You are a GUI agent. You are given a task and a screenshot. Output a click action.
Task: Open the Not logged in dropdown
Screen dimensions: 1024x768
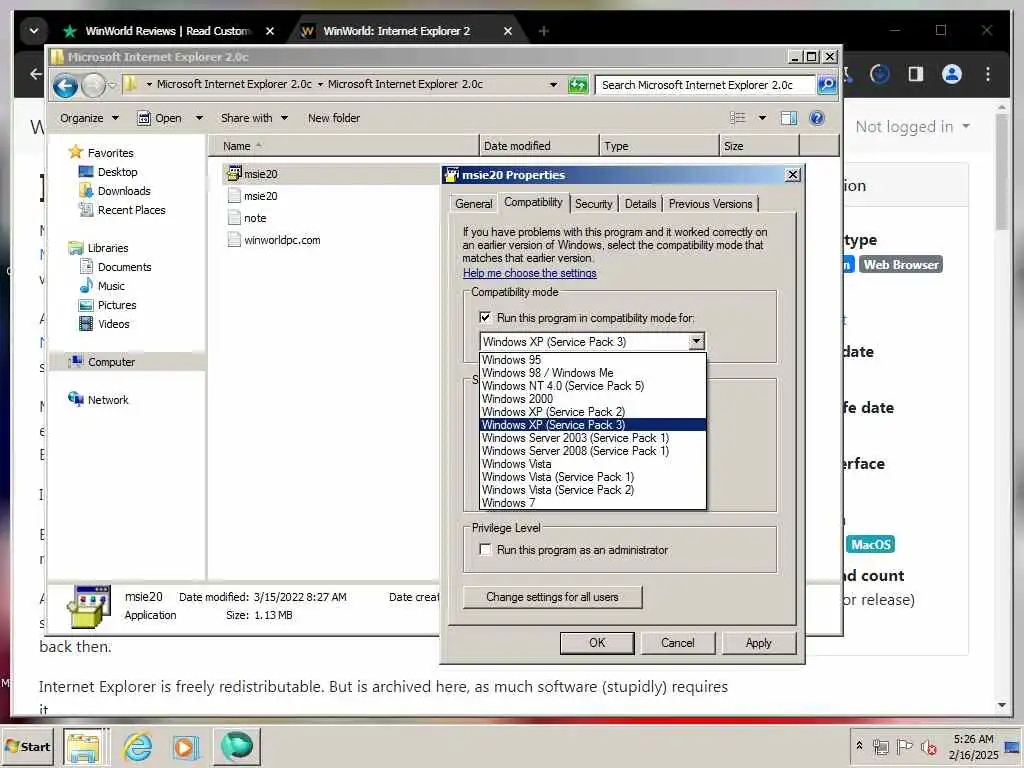[912, 127]
